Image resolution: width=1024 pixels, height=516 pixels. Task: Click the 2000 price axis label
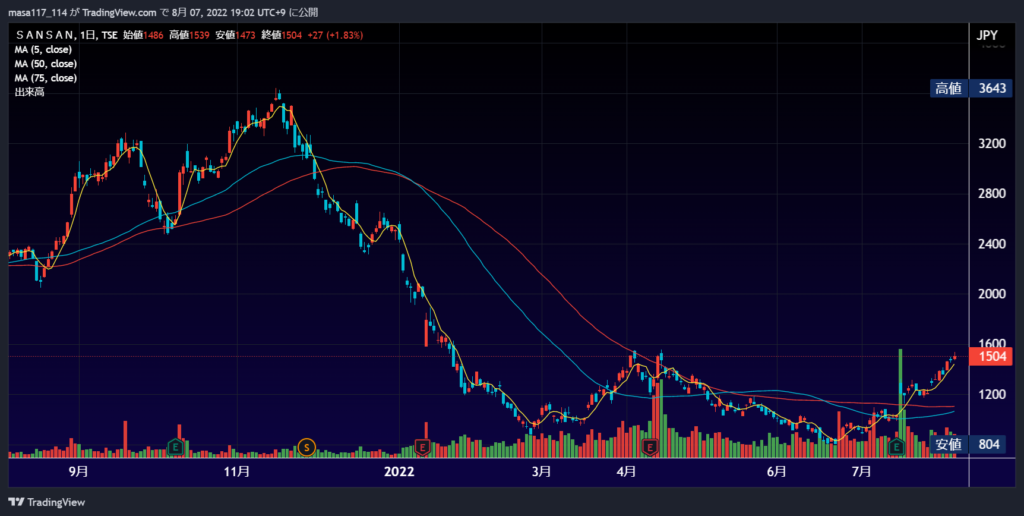(992, 294)
